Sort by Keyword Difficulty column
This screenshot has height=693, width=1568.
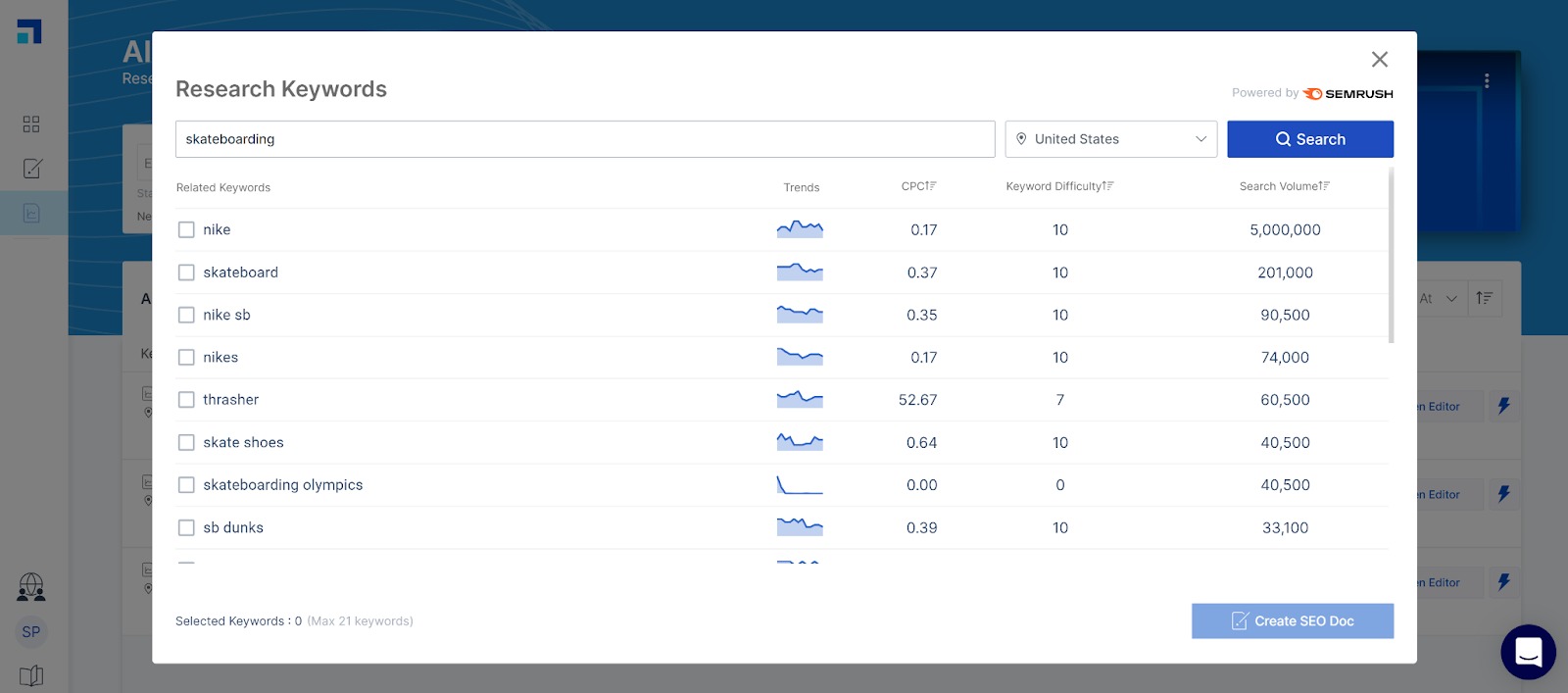[1058, 186]
